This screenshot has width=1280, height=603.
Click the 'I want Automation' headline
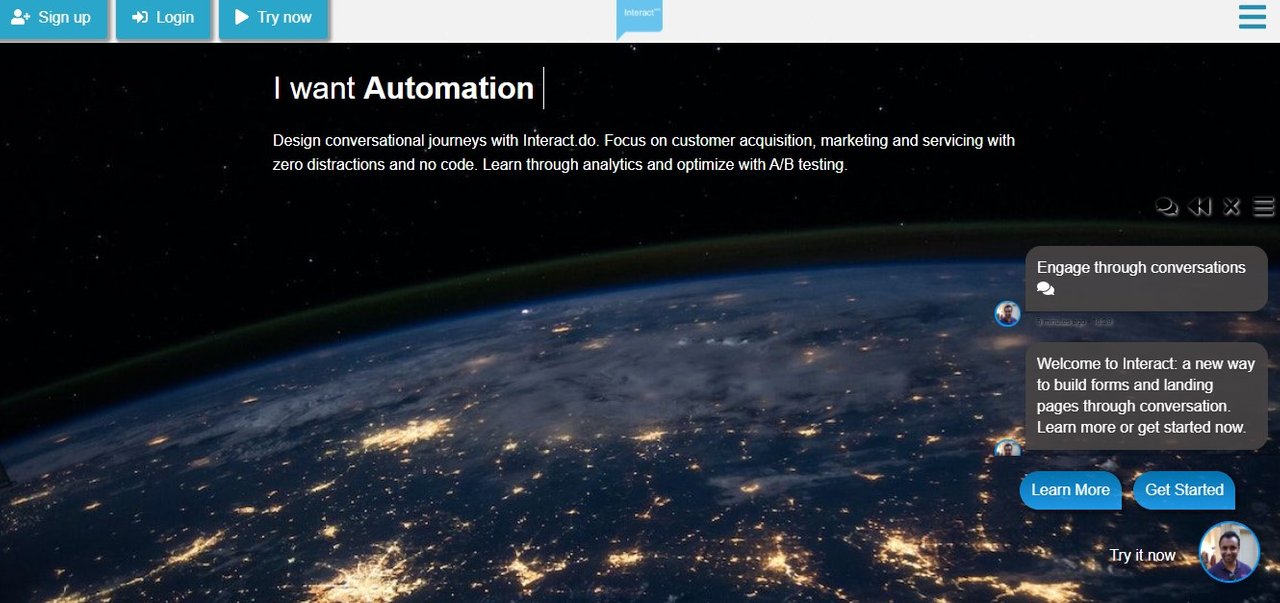pos(403,88)
